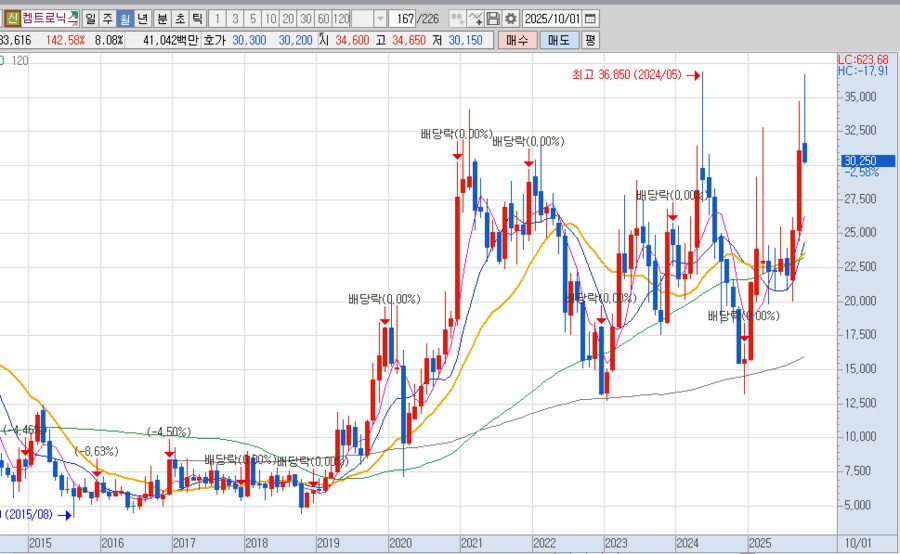Select the minute (분) chart tab
Image resolution: width=900 pixels, height=554 pixels.
[x=162, y=19]
